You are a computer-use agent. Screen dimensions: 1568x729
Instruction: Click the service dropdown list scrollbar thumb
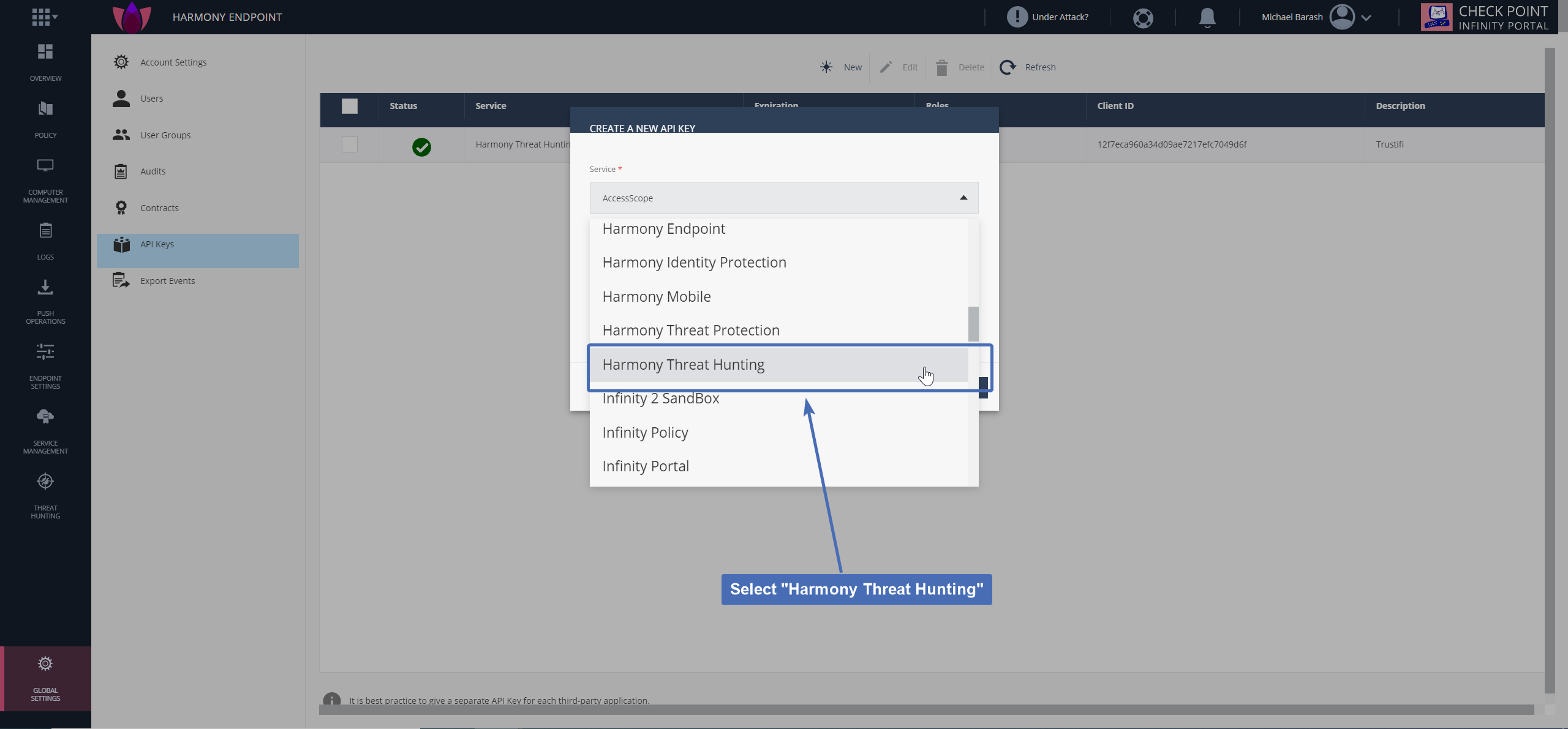pyautogui.click(x=973, y=324)
